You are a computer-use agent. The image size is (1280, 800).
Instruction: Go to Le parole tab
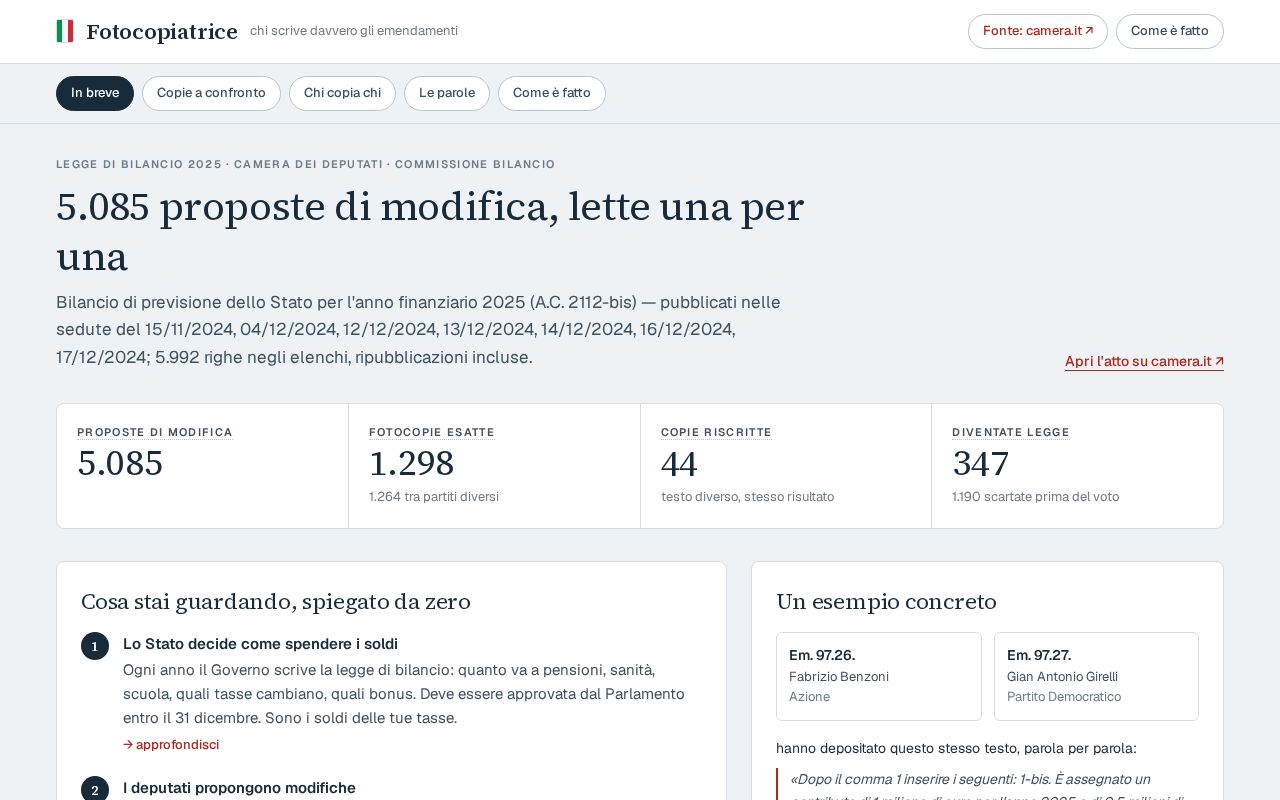click(x=447, y=93)
